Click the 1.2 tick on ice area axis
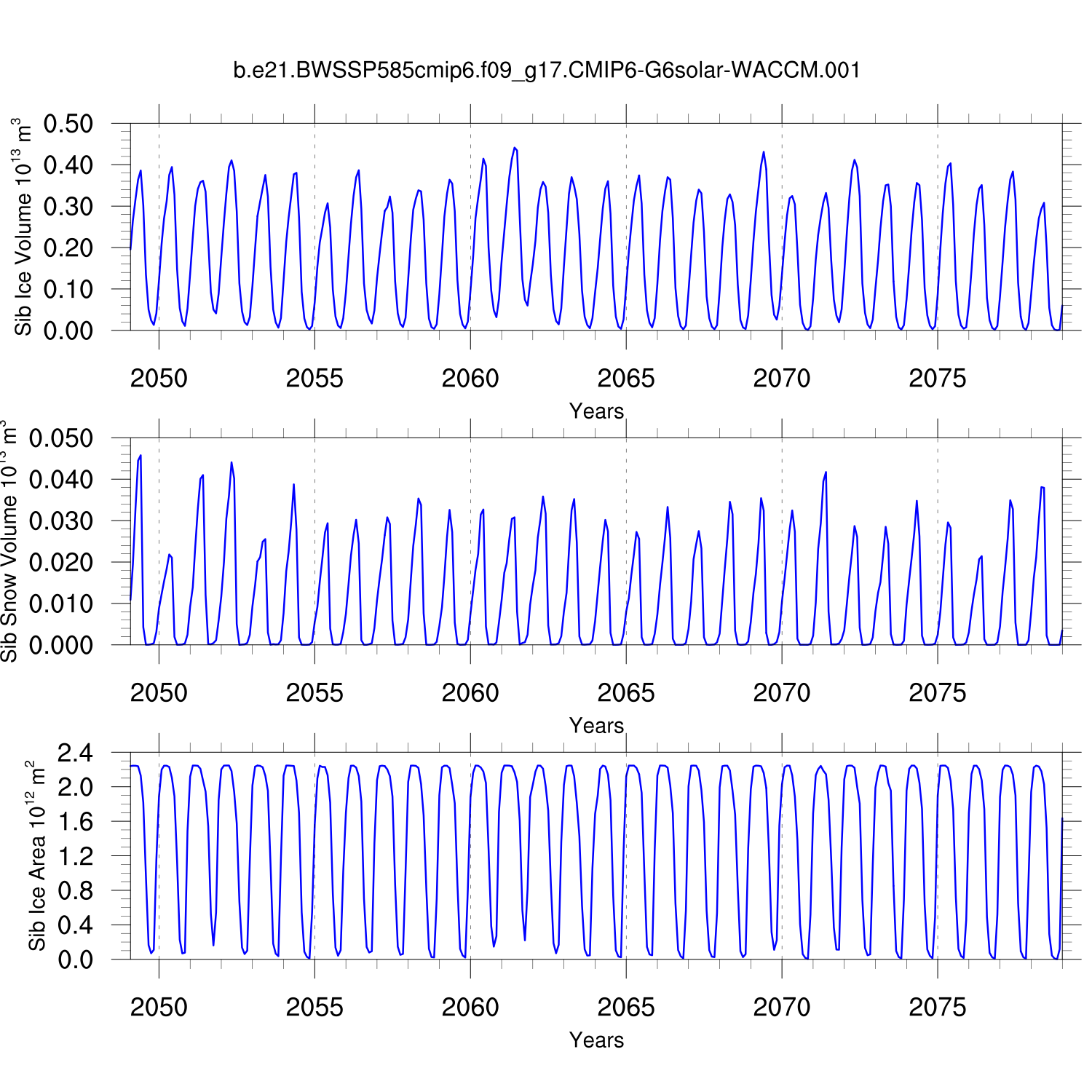Screen dimensions: 1092x1092 click(76, 856)
